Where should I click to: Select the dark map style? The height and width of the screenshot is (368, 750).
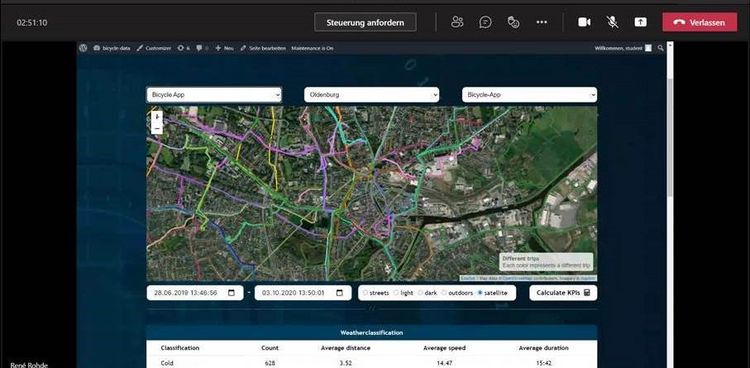[x=427, y=293]
